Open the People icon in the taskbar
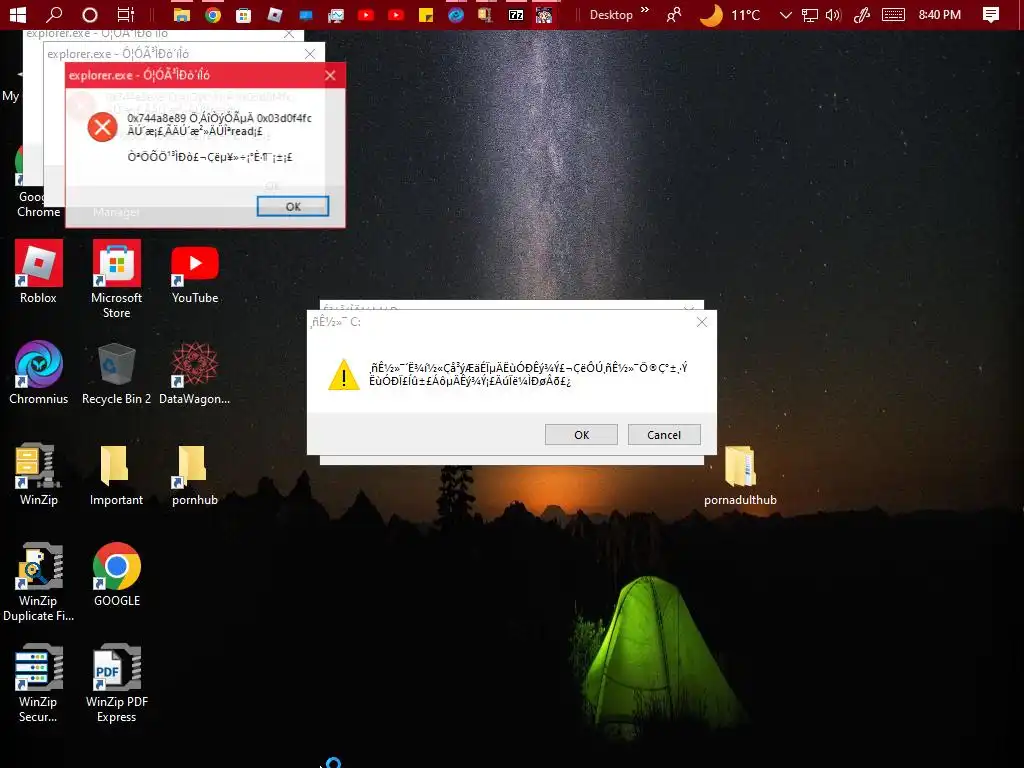The width and height of the screenshot is (1024, 768). pyautogui.click(x=673, y=14)
